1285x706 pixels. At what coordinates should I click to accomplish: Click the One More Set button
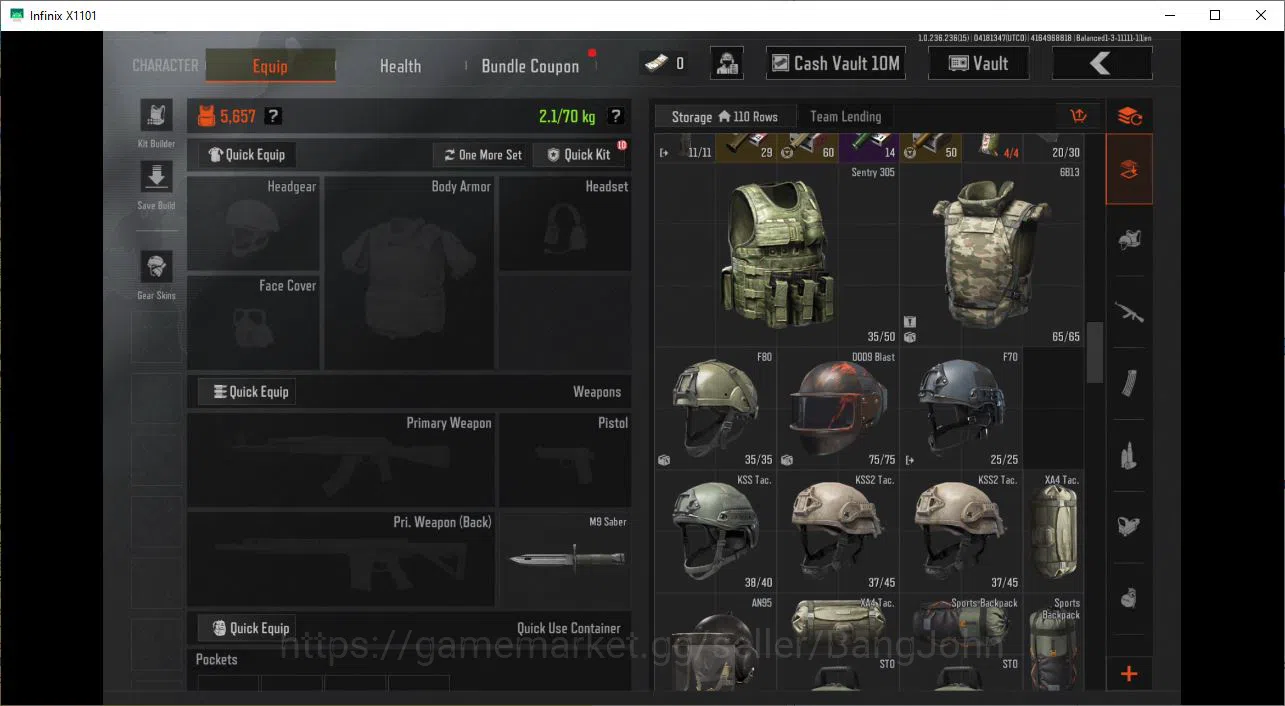tap(480, 155)
